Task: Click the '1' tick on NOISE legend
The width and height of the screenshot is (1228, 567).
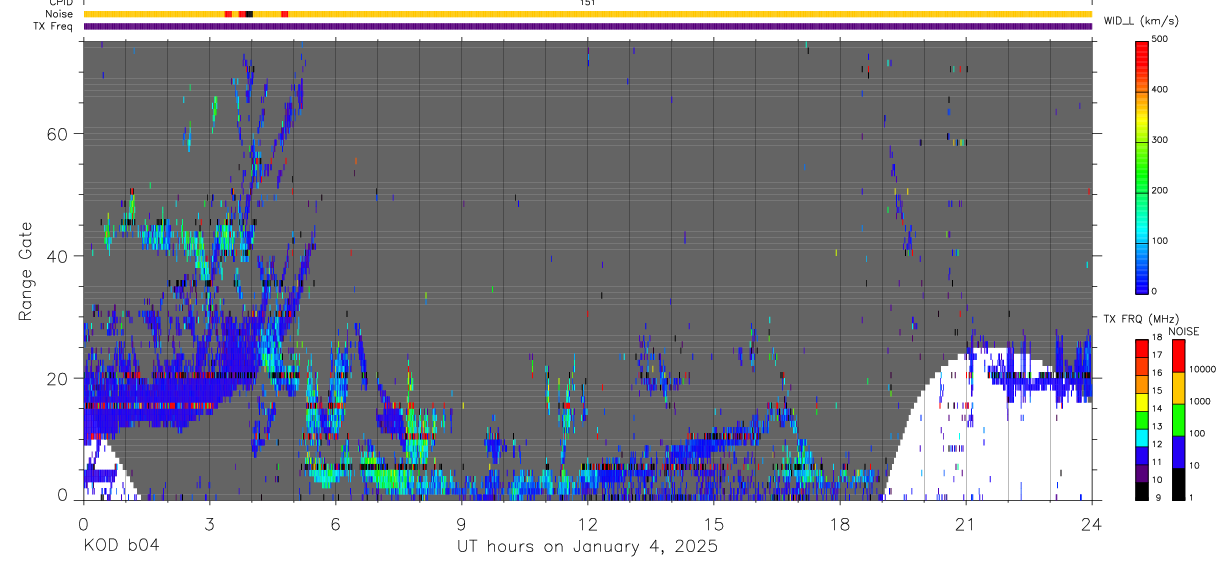Action: coord(1193,498)
